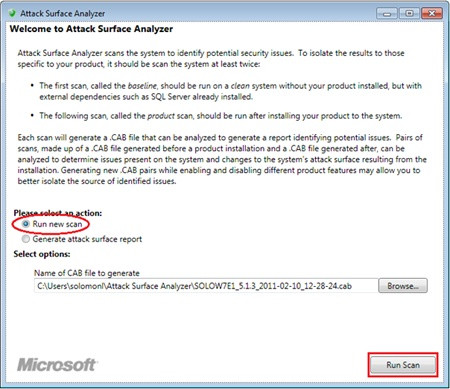The image size is (450, 389).
Task: Click the Microsoft logo
Action: 56,365
